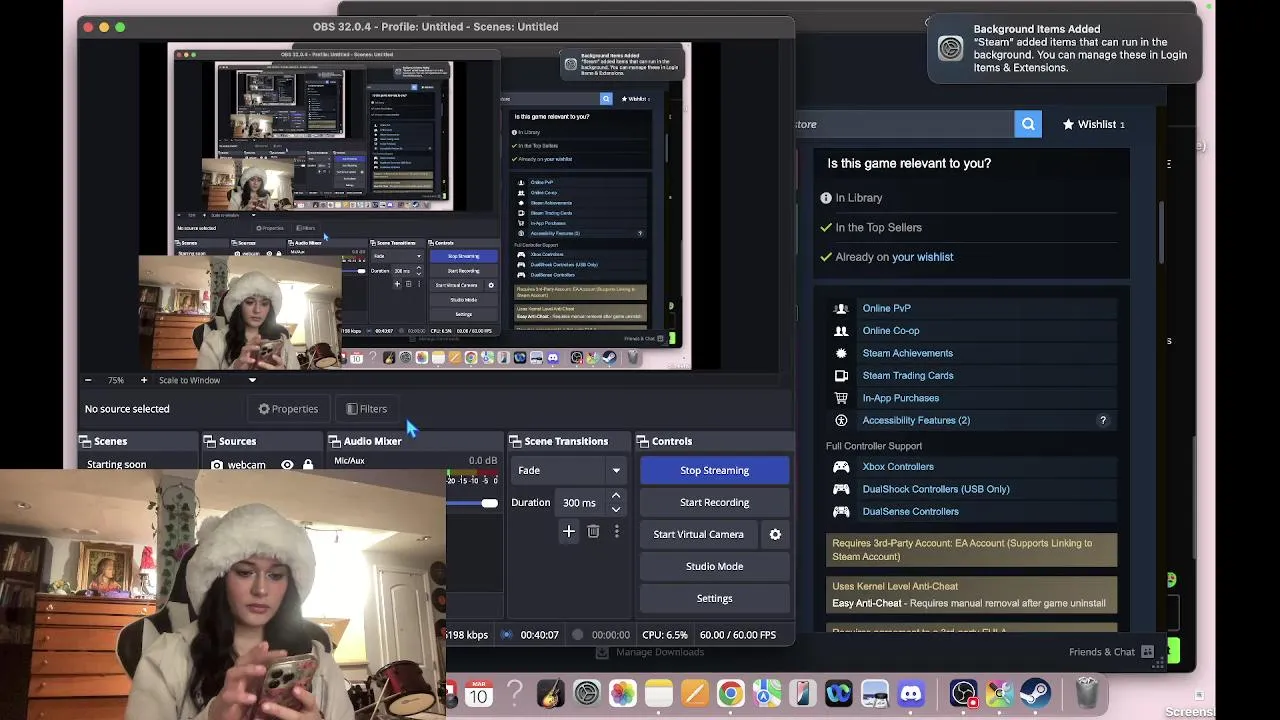Viewport: 1280px width, 720px height.
Task: Add a scene transition with plus icon
Action: [x=569, y=532]
